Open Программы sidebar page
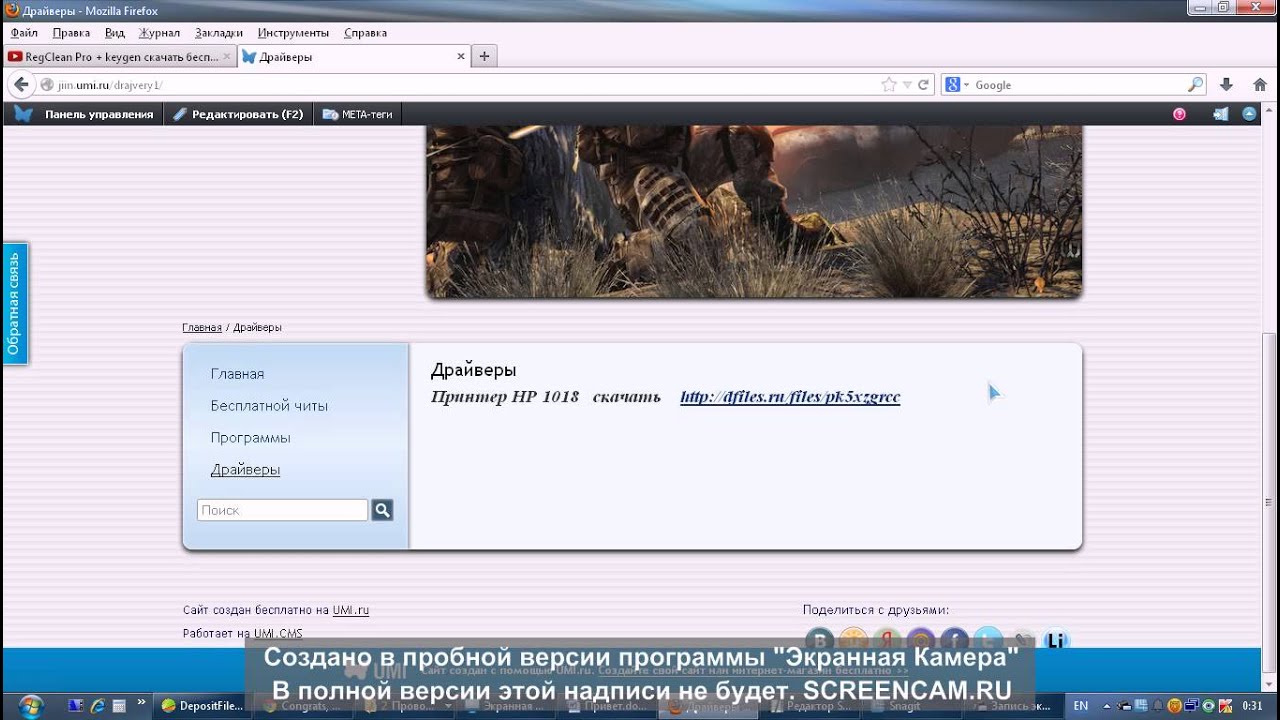Viewport: 1280px width, 720px height. click(x=250, y=437)
